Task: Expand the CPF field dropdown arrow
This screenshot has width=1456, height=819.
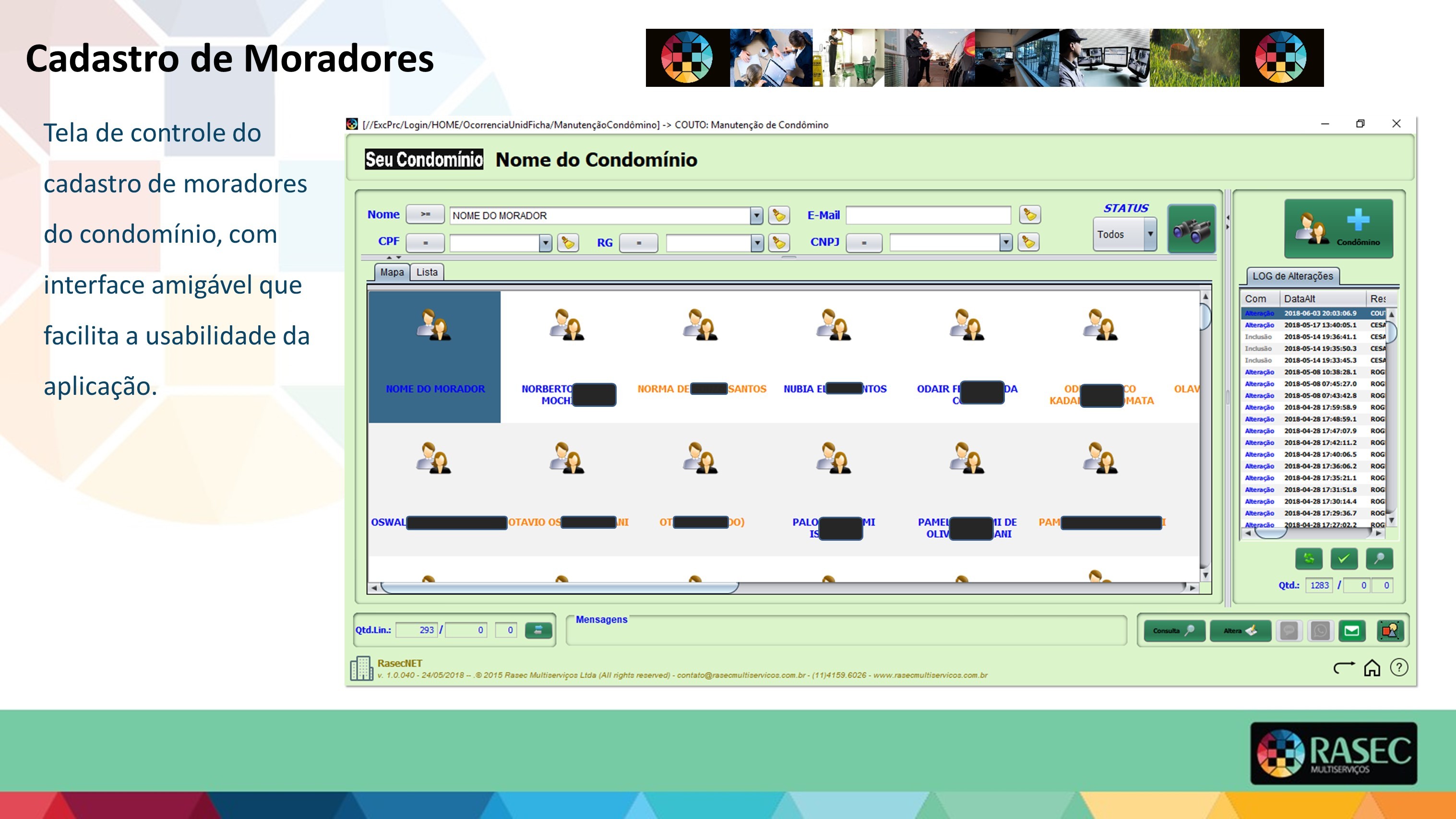Action: pos(545,243)
